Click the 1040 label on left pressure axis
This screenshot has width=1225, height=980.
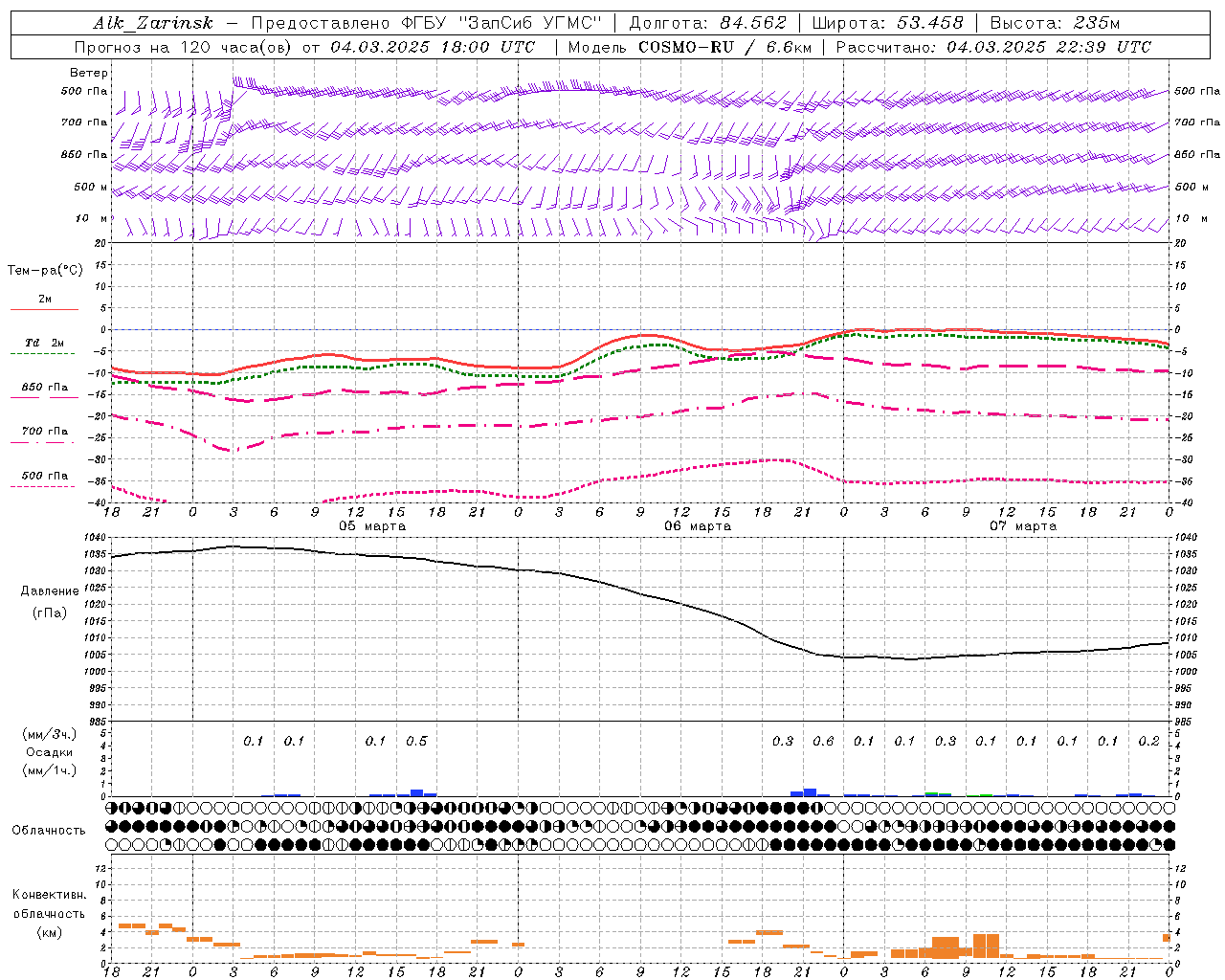tap(96, 537)
